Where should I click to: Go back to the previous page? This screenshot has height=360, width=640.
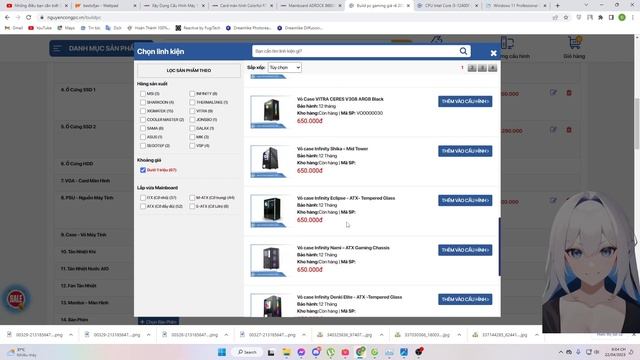point(7,18)
